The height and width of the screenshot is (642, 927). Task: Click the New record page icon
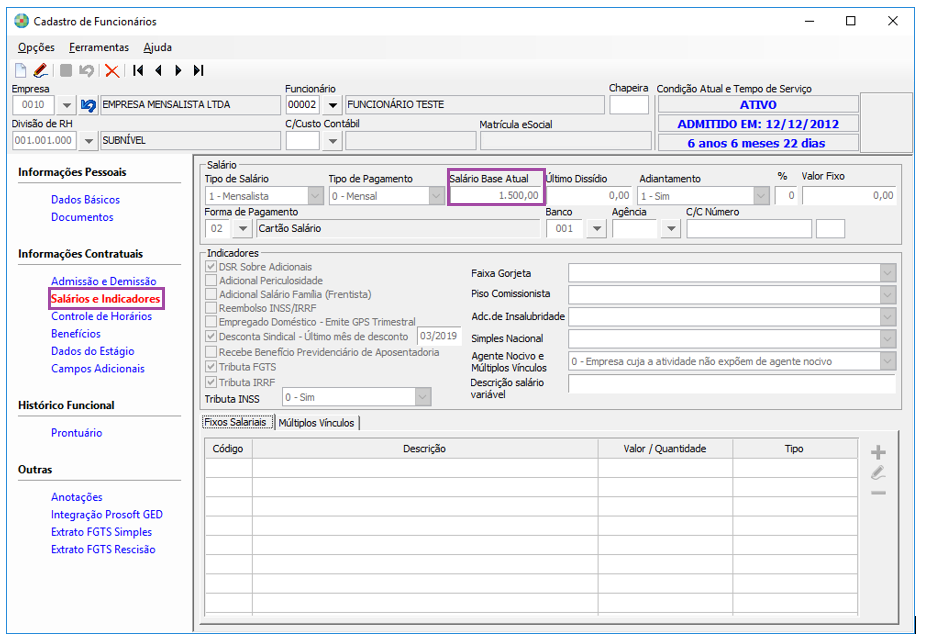pyautogui.click(x=21, y=70)
